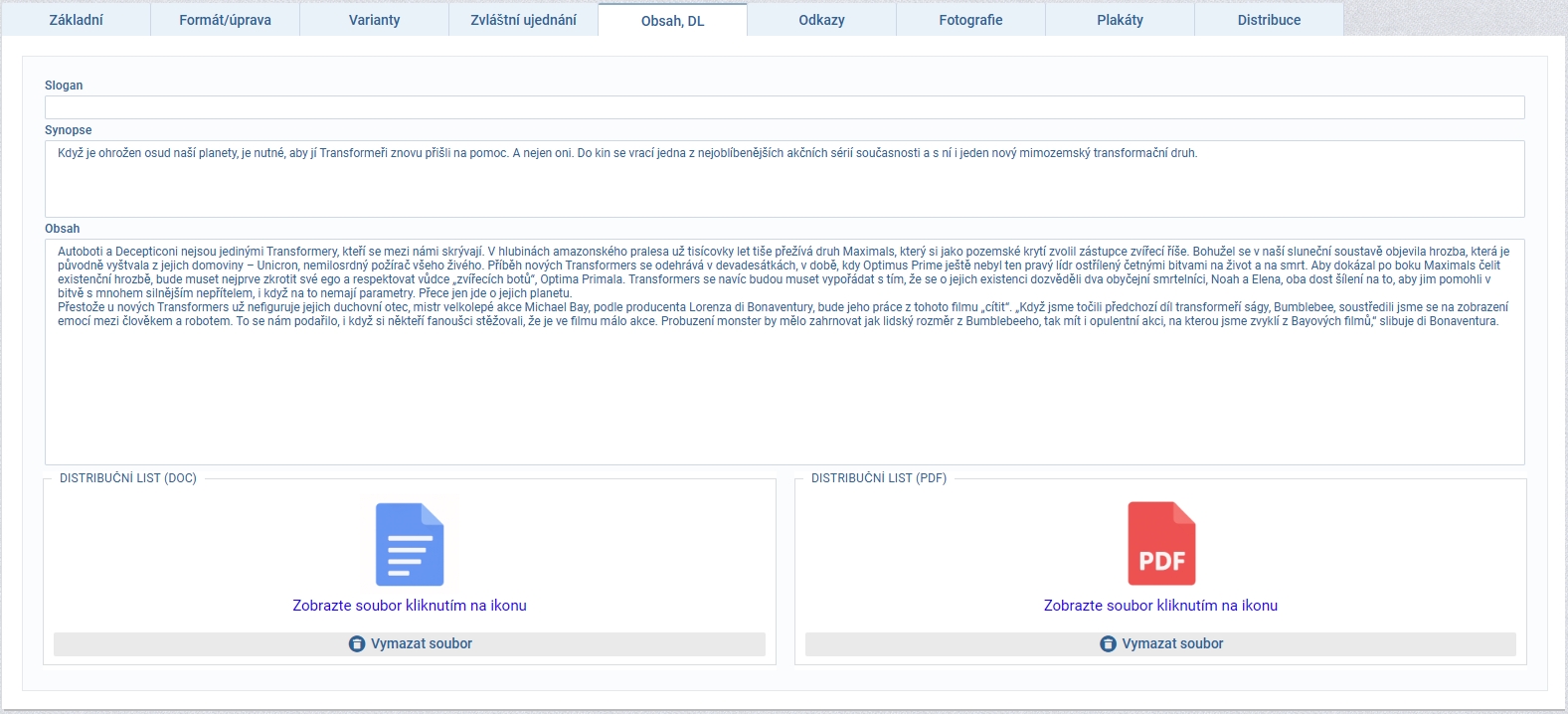Click the trash icon under PDF list
The image size is (1568, 714).
click(x=1108, y=644)
